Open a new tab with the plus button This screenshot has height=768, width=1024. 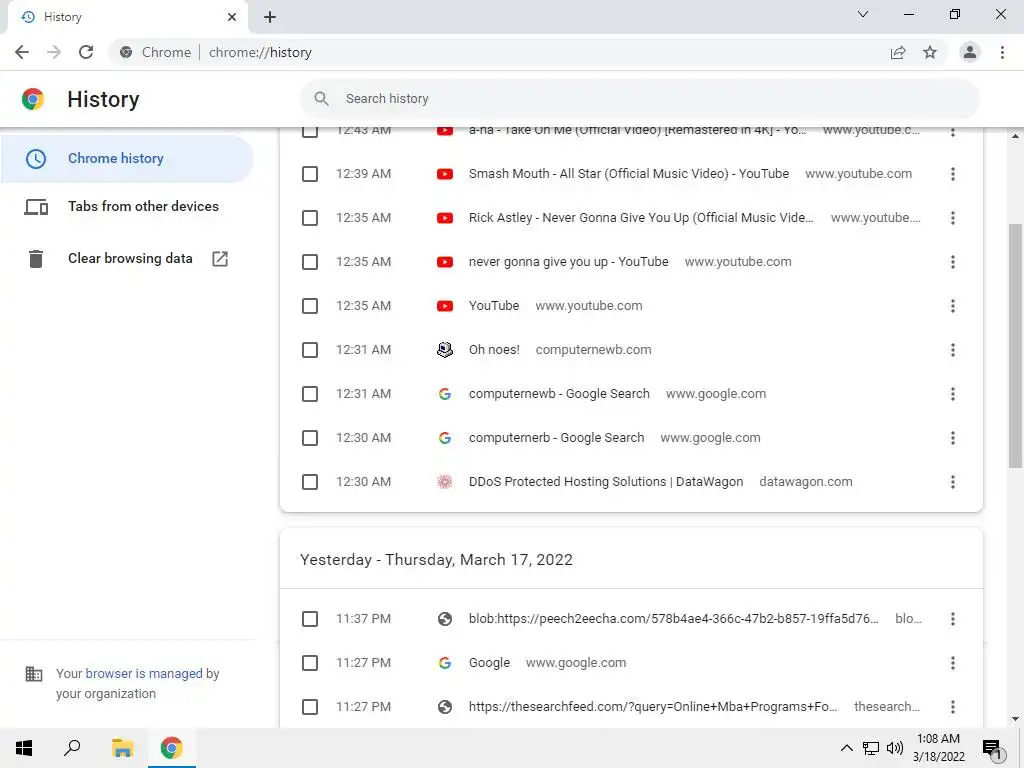pyautogui.click(x=270, y=17)
